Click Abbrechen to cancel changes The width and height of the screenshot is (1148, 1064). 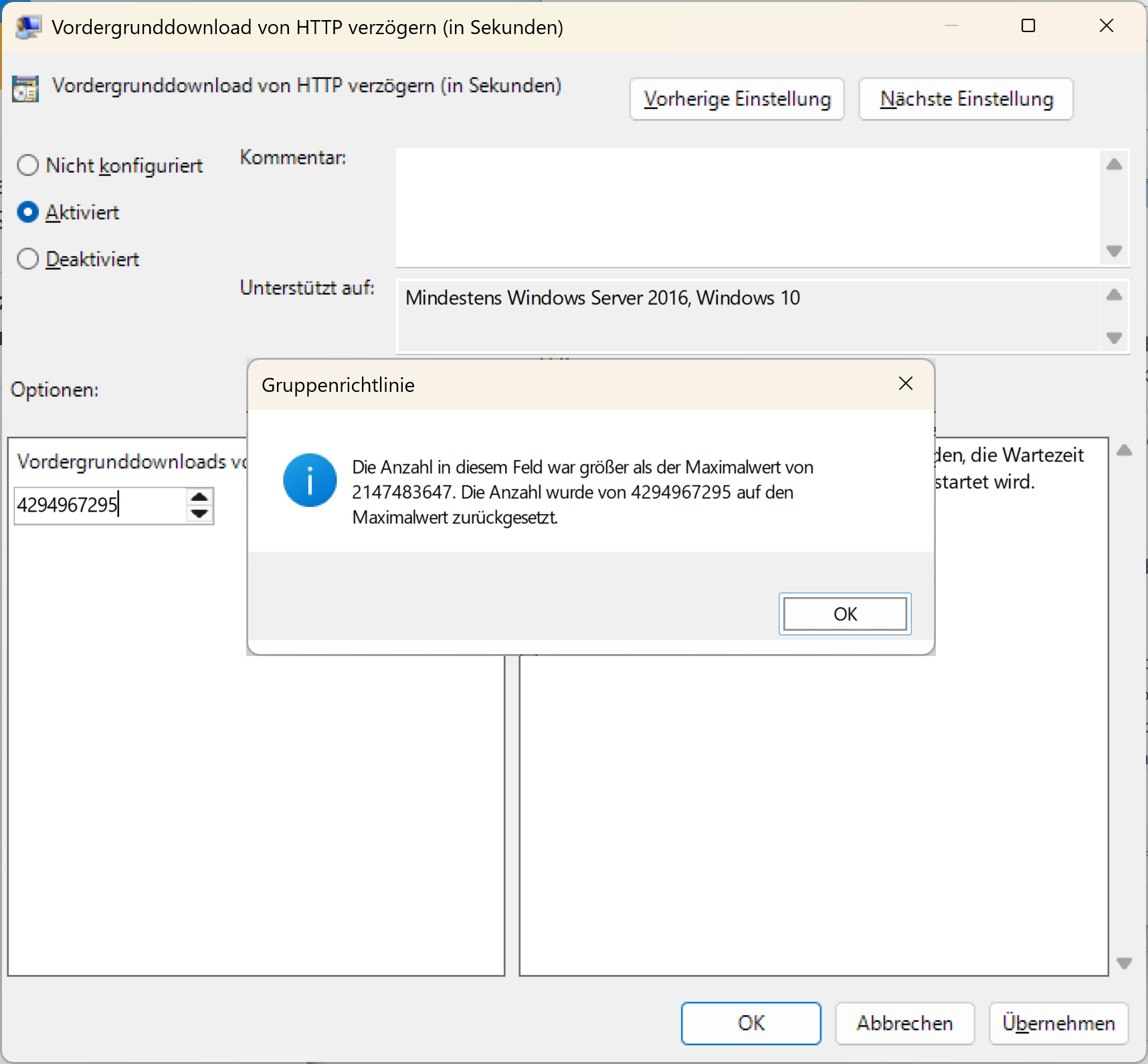tap(904, 1023)
